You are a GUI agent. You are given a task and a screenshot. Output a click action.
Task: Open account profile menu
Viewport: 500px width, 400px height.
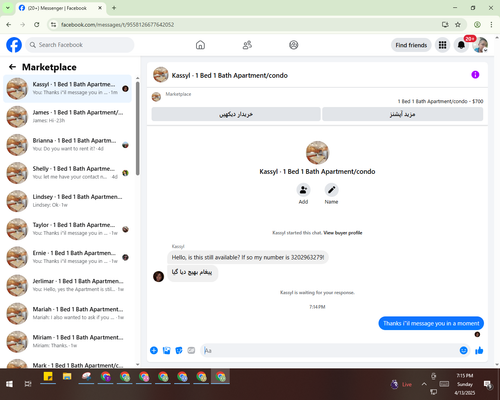480,45
